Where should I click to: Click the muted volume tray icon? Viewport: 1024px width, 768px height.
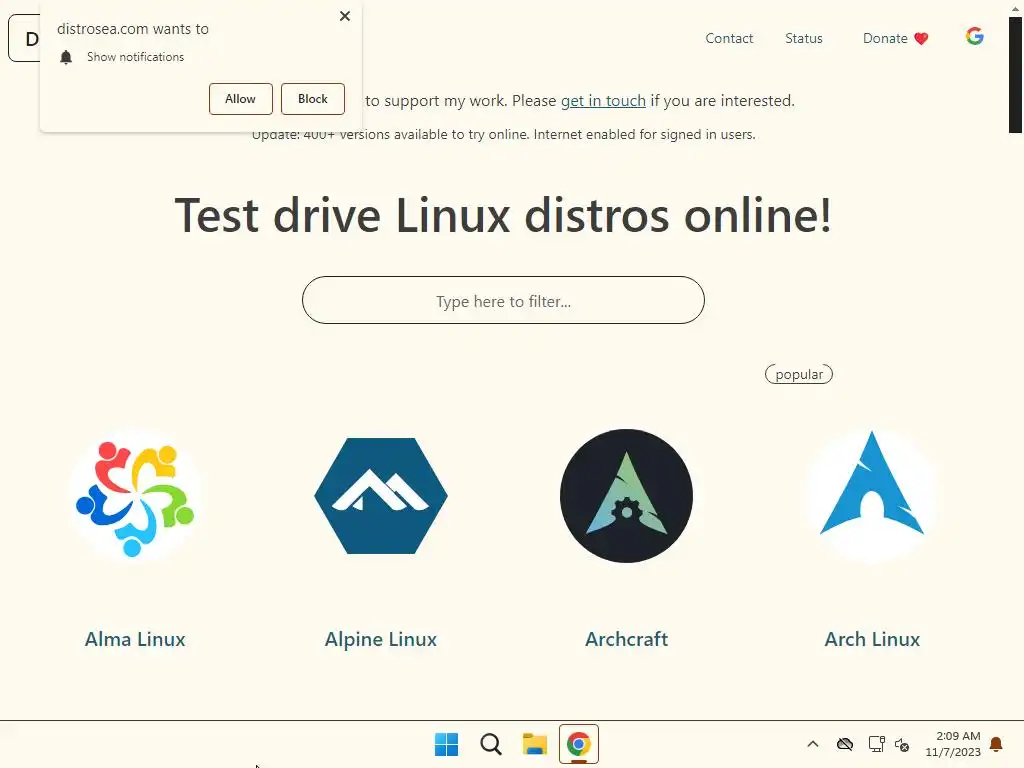[x=903, y=744]
